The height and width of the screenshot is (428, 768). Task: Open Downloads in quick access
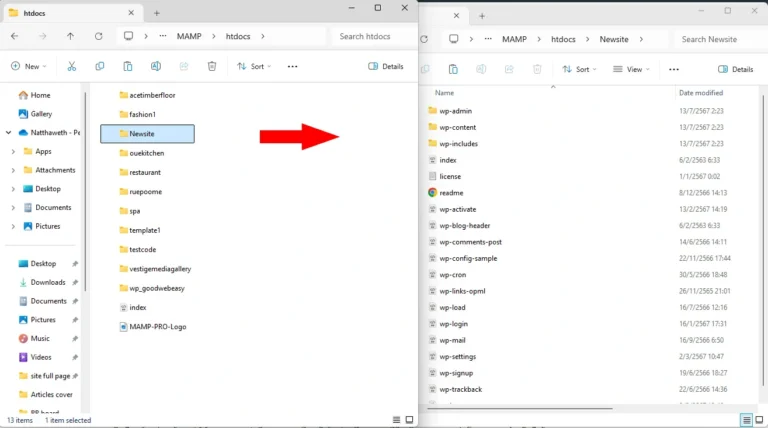[x=42, y=283]
